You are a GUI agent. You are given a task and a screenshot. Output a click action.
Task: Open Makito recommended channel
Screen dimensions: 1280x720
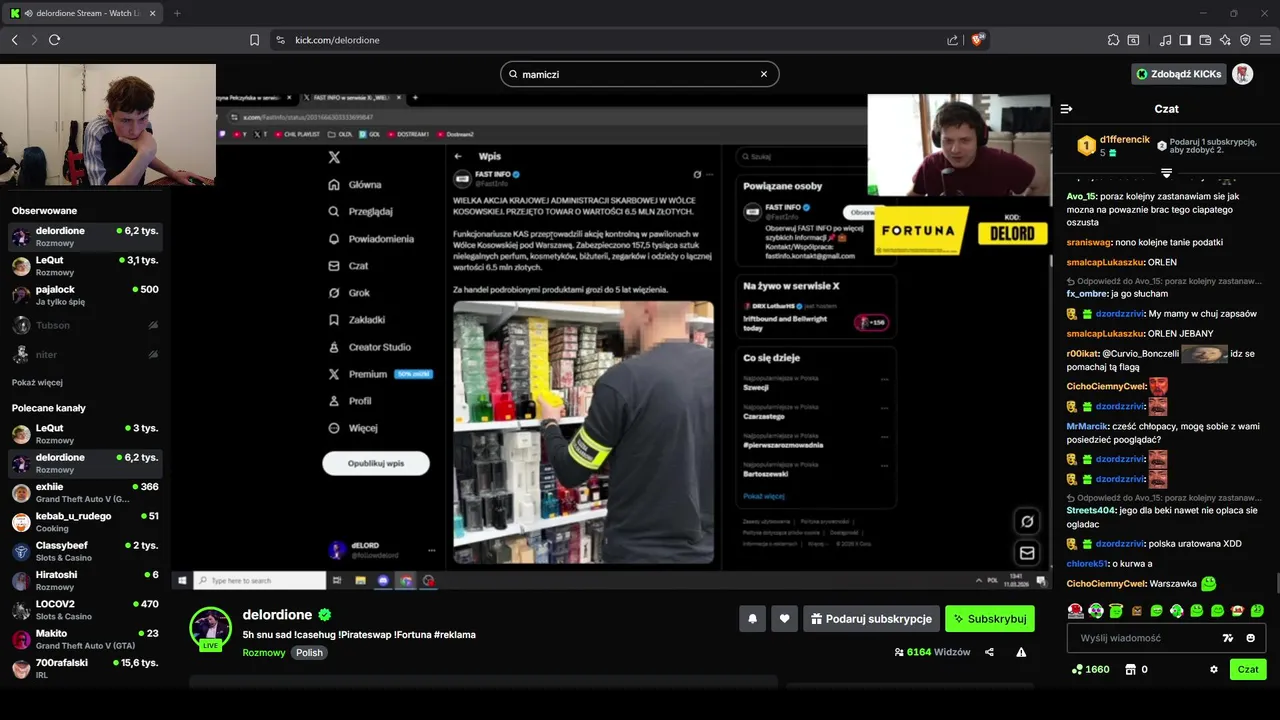(x=85, y=639)
